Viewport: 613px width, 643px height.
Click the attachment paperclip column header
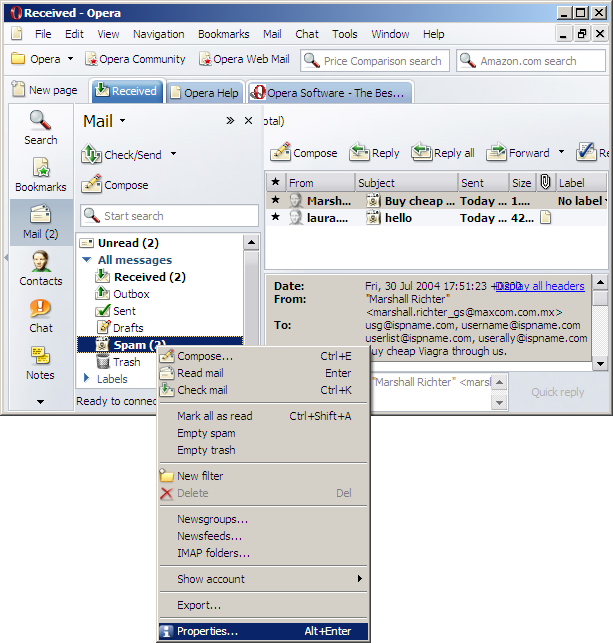point(546,183)
